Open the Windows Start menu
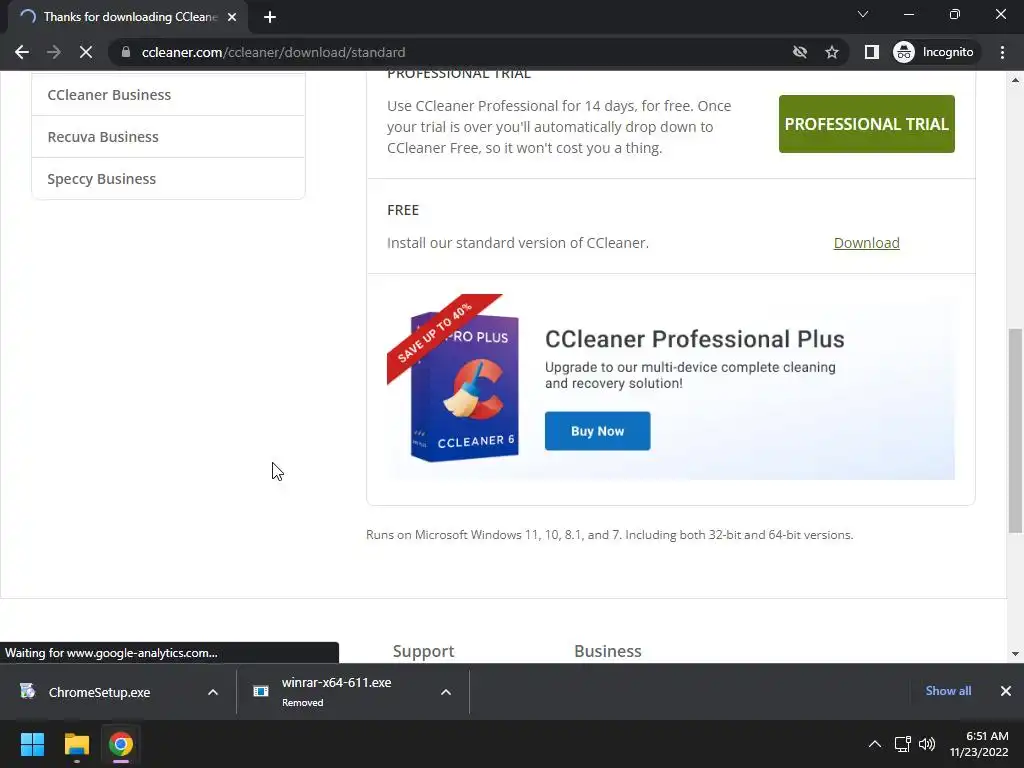The height and width of the screenshot is (768, 1024). point(32,744)
